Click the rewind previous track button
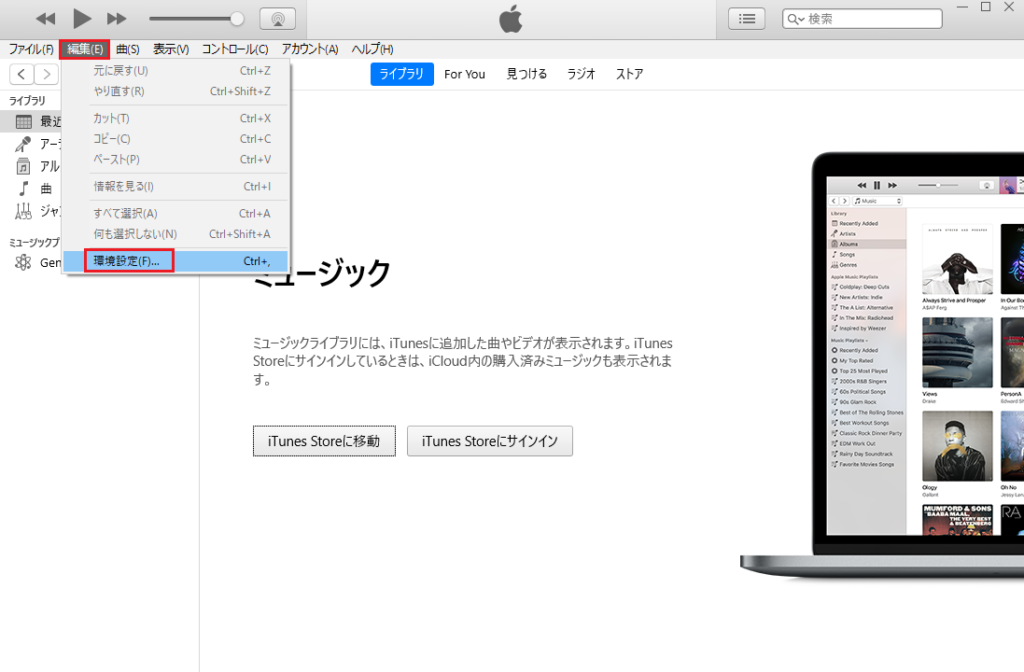 (45, 19)
